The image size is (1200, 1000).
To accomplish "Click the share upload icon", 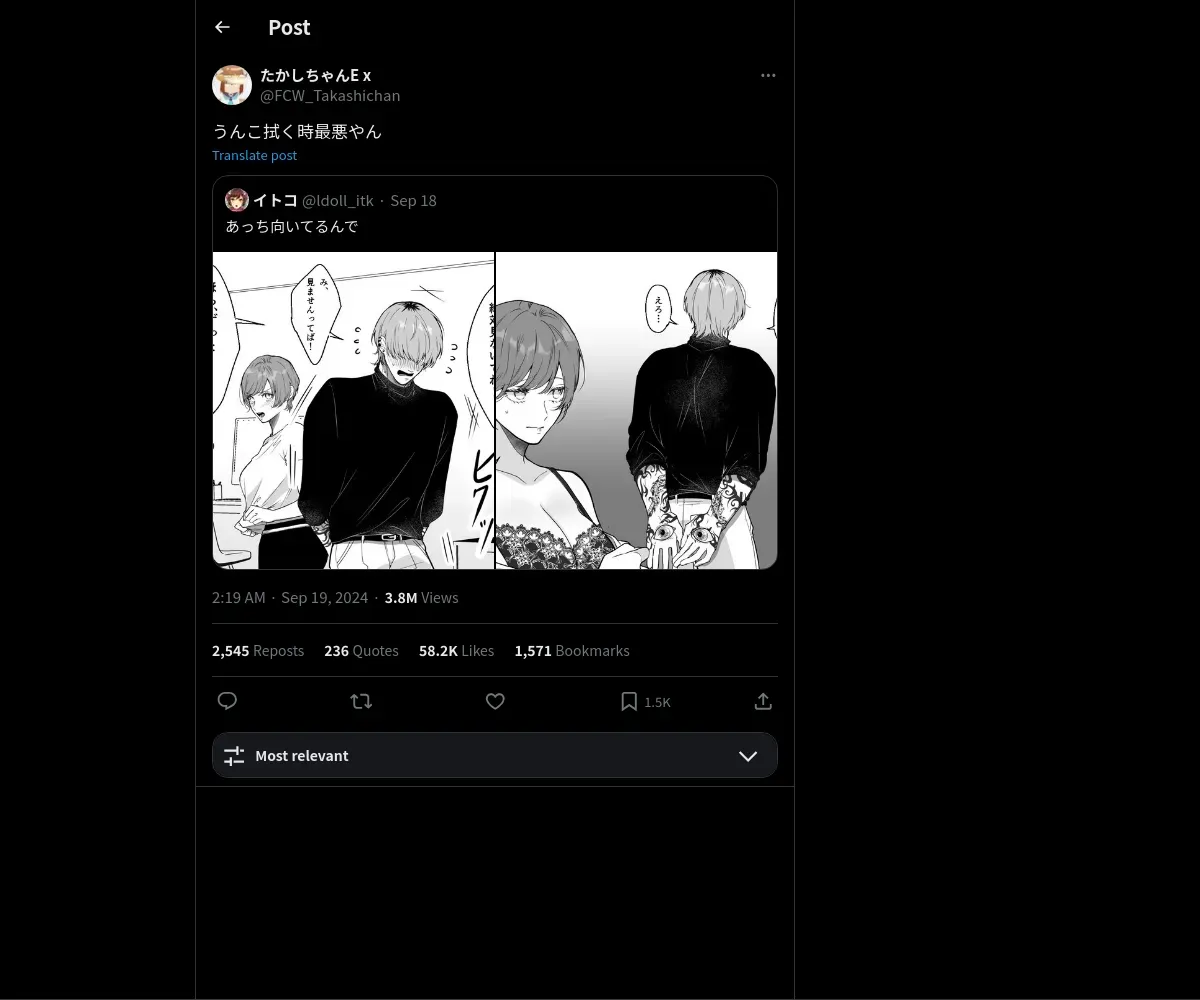I will (x=763, y=701).
